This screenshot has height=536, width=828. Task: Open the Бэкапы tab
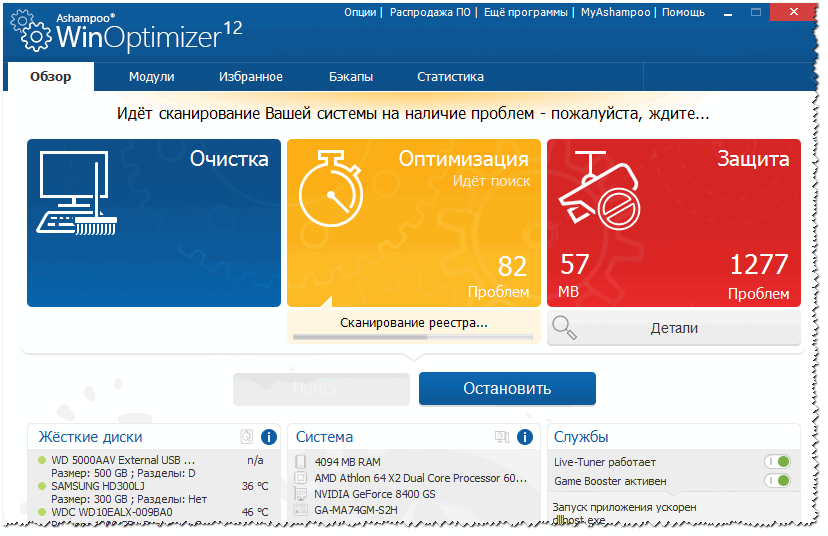pos(351,77)
